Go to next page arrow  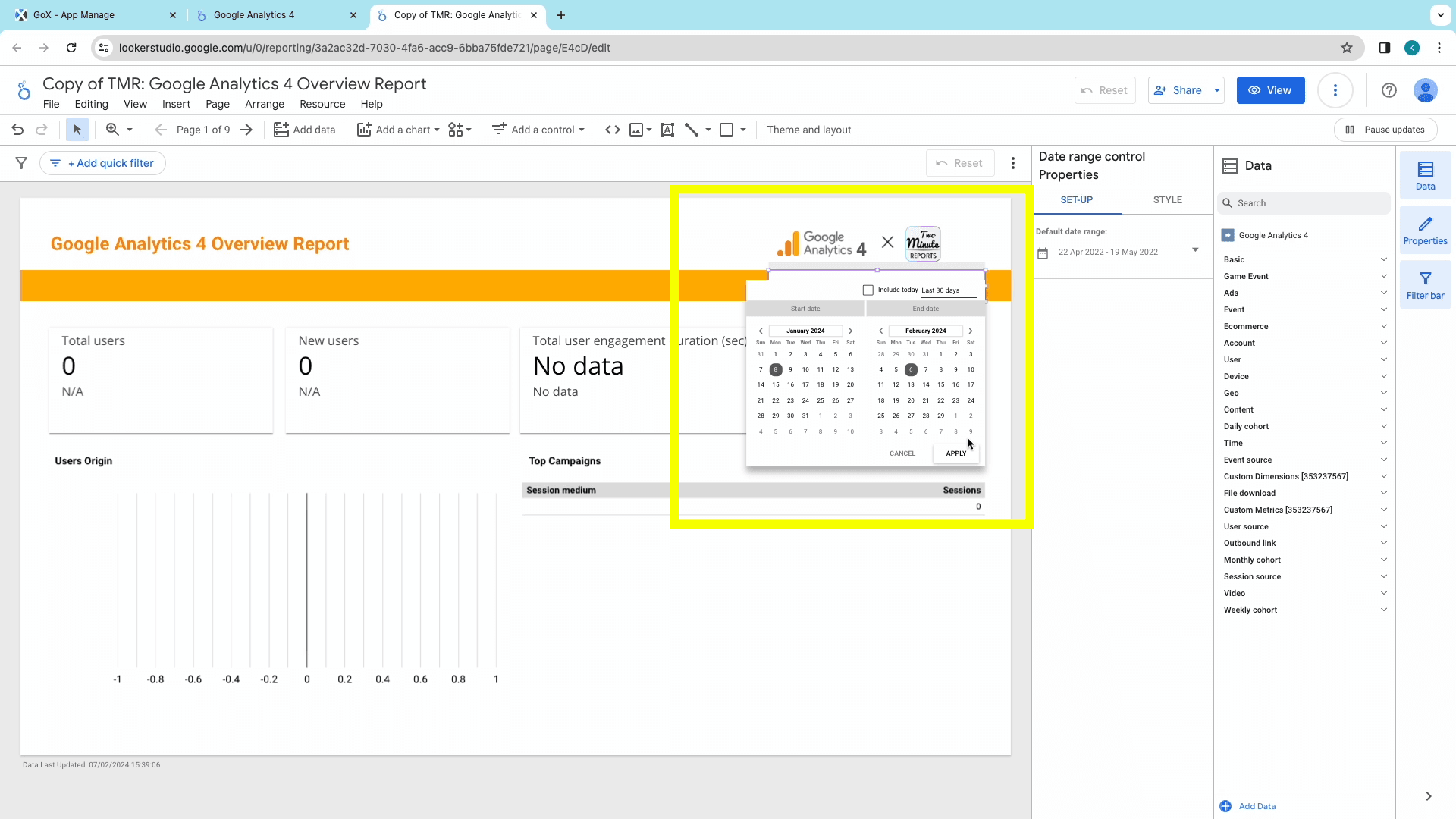246,130
